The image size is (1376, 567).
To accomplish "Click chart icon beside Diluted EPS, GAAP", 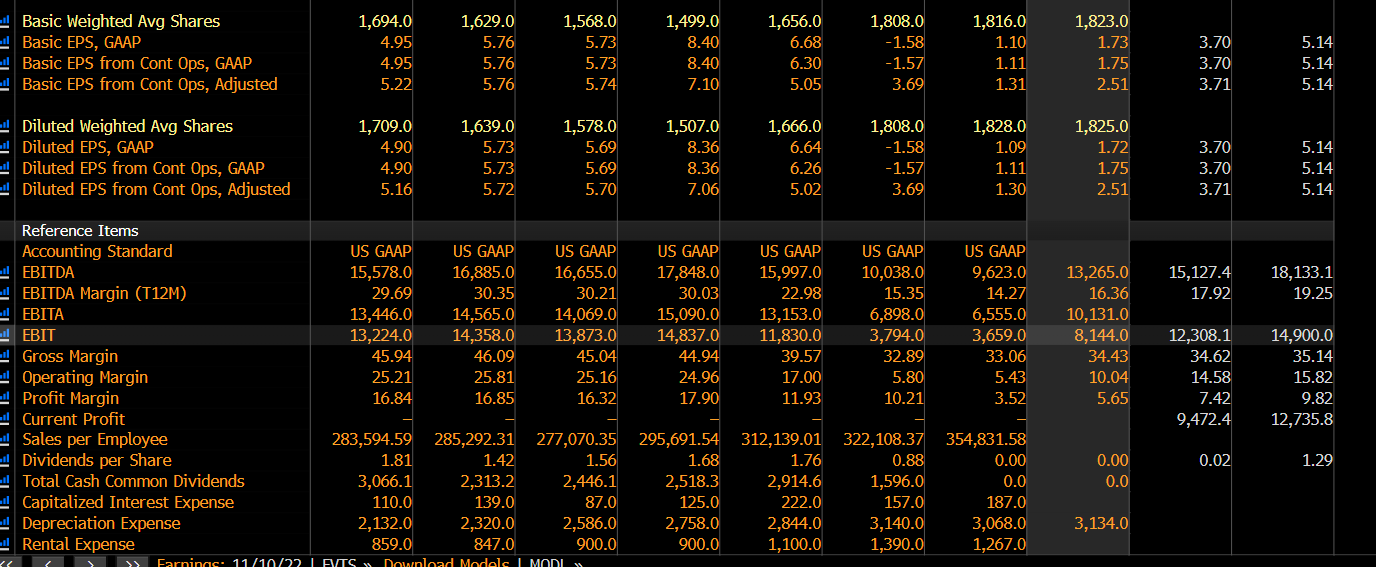I will [x=5, y=147].
